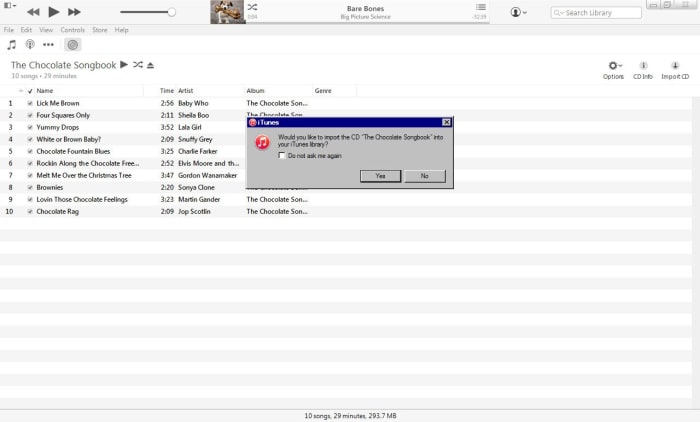Image resolution: width=700 pixels, height=422 pixels.
Task: Click the status bar text 10 songs, 29 minutes
Action: click(350, 416)
